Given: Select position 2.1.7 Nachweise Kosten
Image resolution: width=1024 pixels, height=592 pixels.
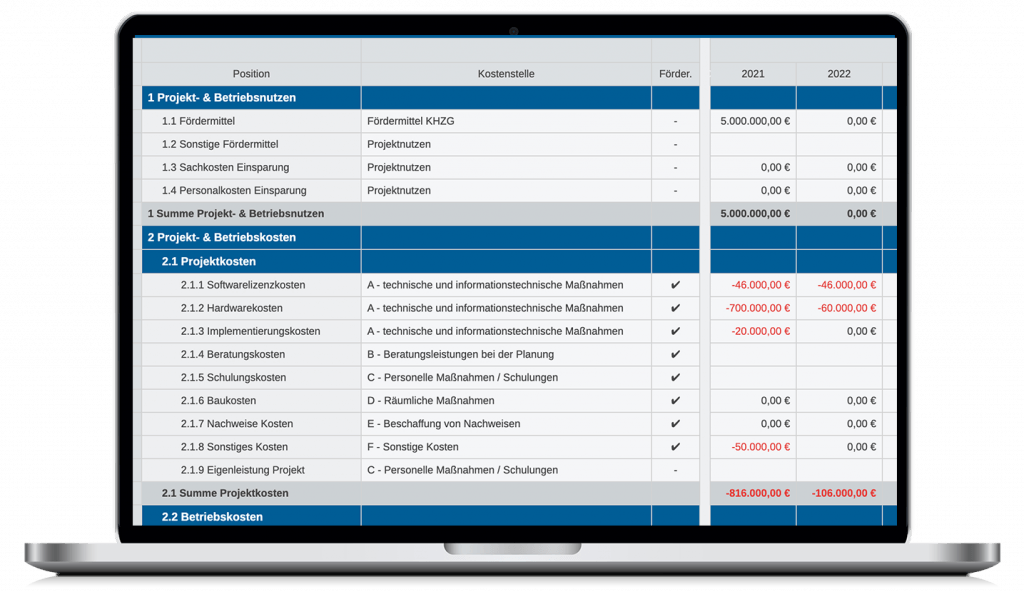Looking at the screenshot, I should click(236, 423).
